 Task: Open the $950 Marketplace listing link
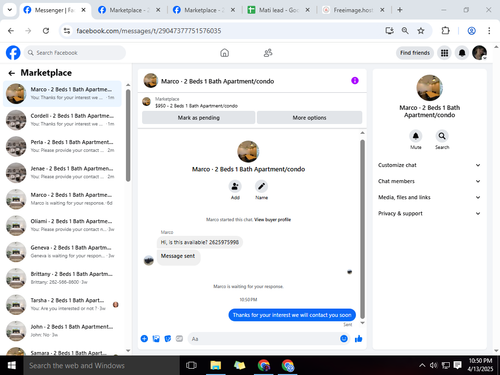[x=196, y=106]
